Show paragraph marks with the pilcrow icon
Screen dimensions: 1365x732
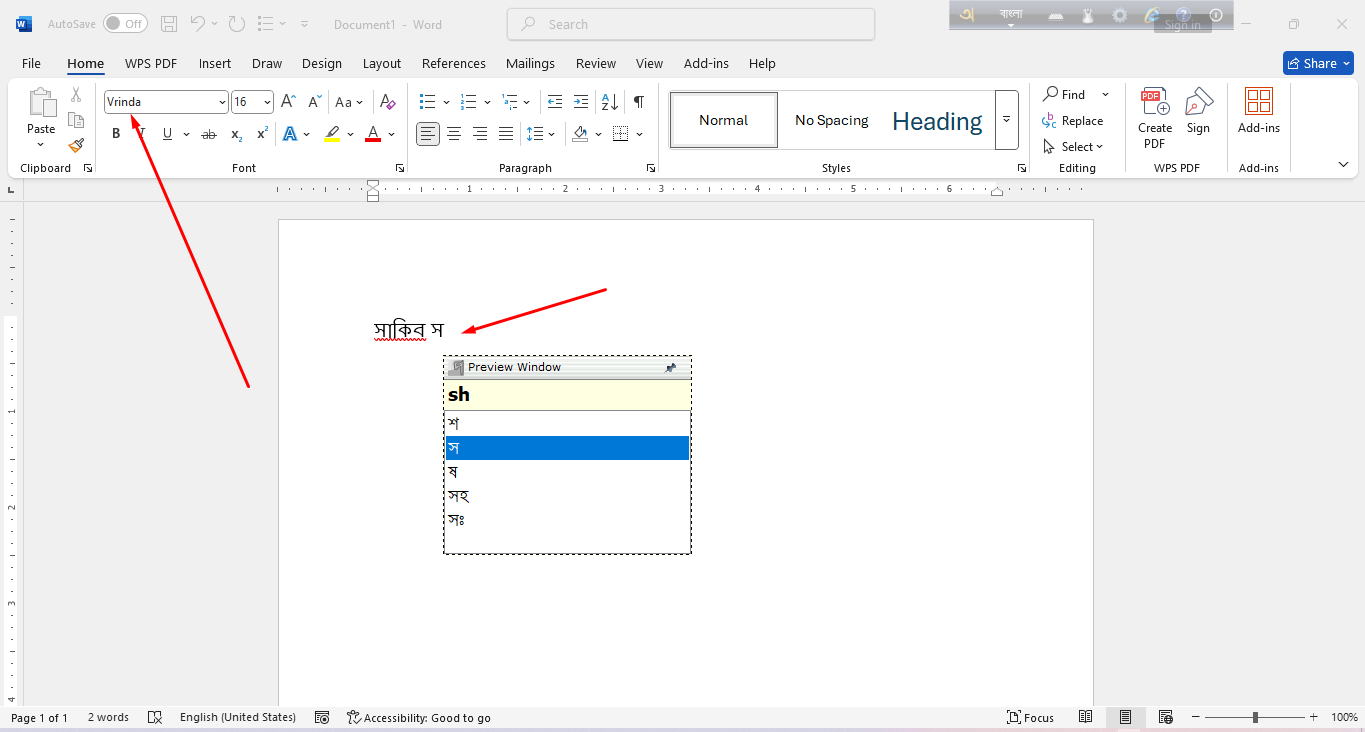pyautogui.click(x=638, y=102)
